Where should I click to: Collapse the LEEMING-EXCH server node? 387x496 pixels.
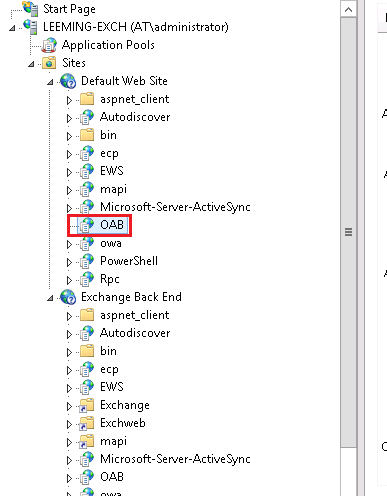point(12,28)
